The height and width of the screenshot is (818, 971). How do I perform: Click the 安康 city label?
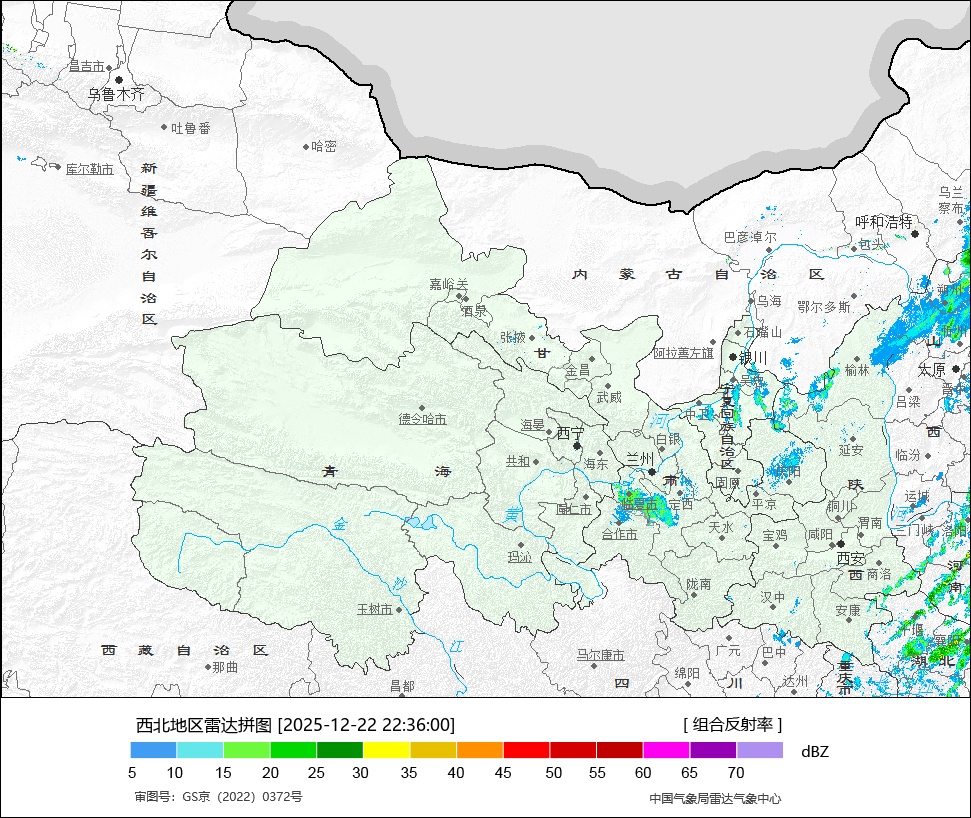(848, 611)
